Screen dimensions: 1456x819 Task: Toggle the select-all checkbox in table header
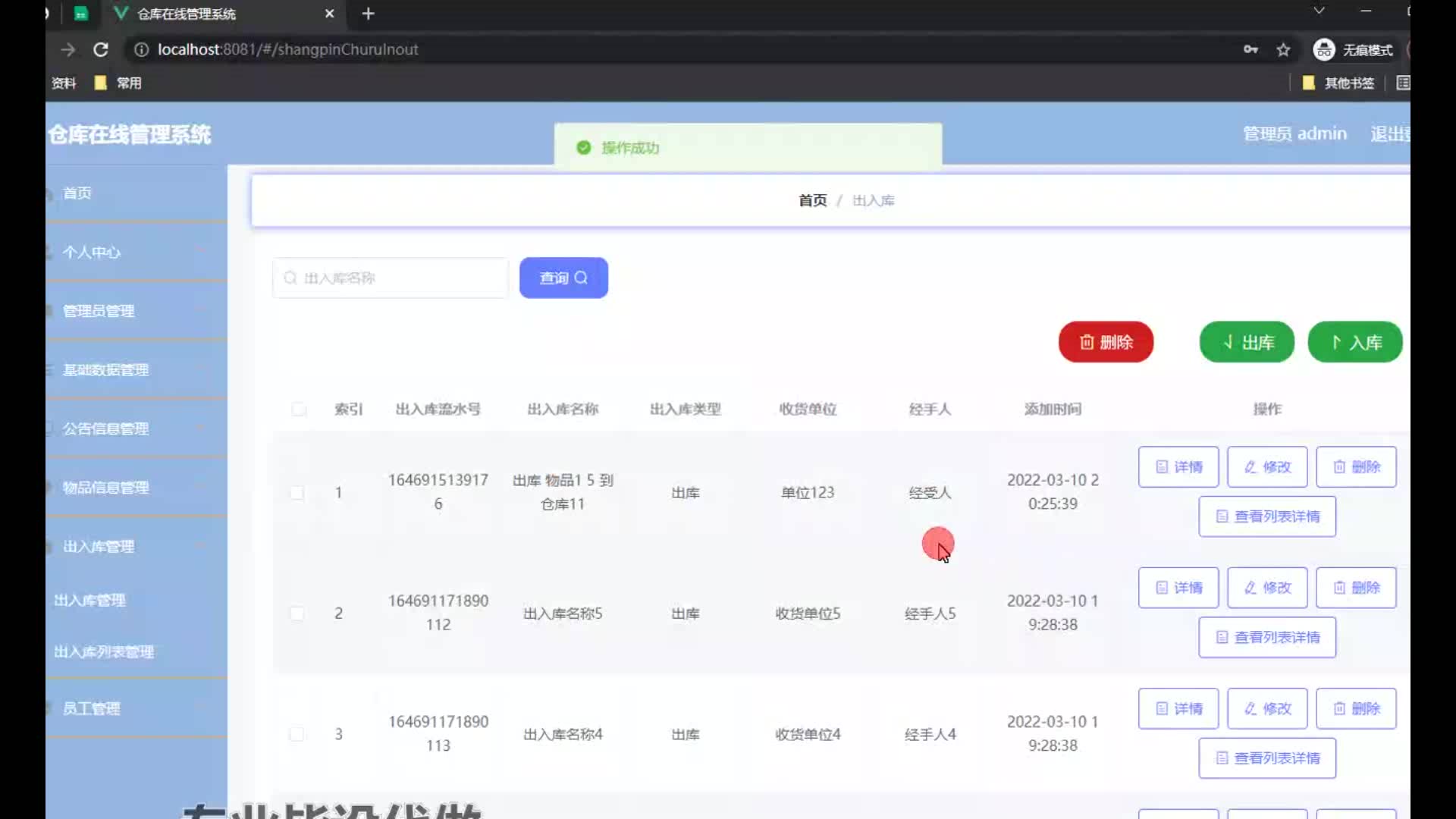(299, 409)
